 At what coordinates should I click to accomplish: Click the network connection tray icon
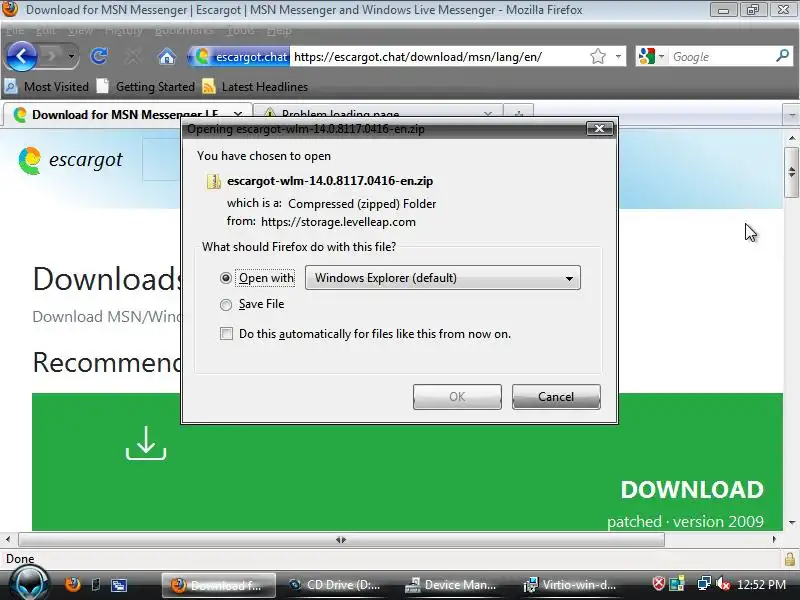[704, 583]
